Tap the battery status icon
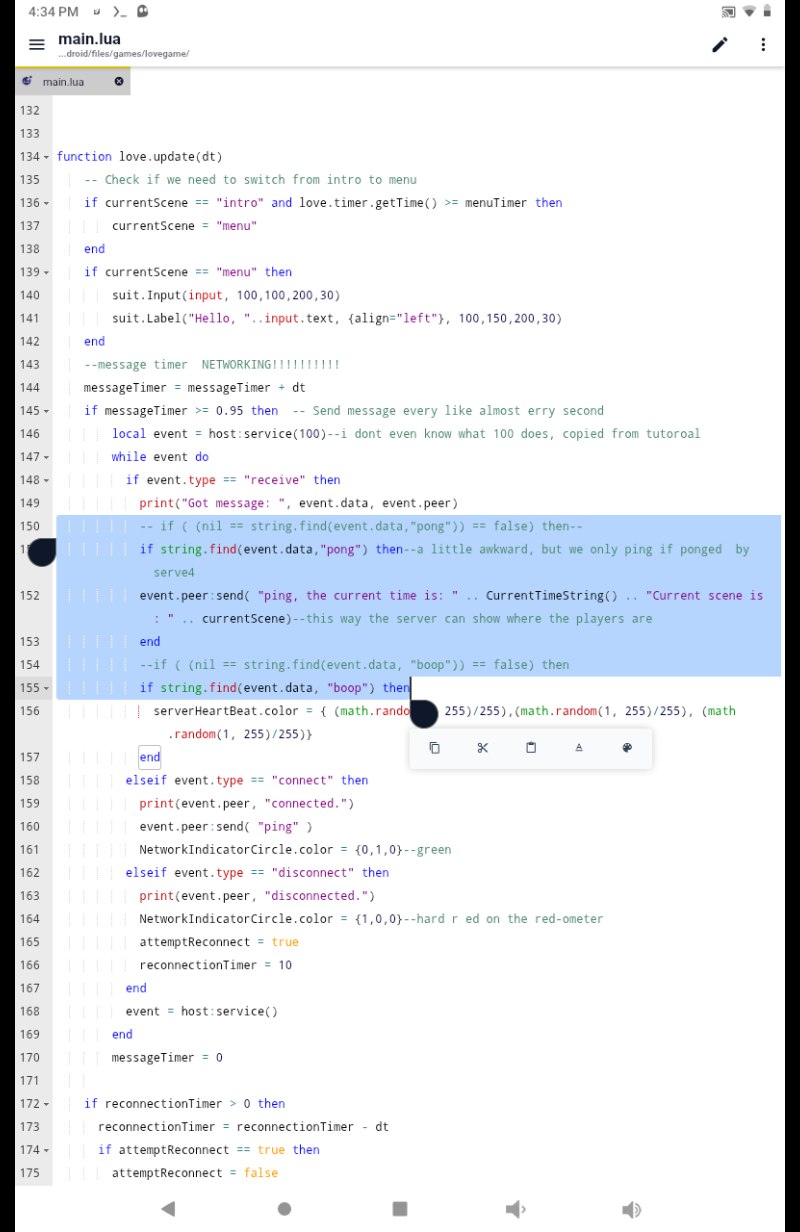The width and height of the screenshot is (800, 1232). tap(767, 12)
